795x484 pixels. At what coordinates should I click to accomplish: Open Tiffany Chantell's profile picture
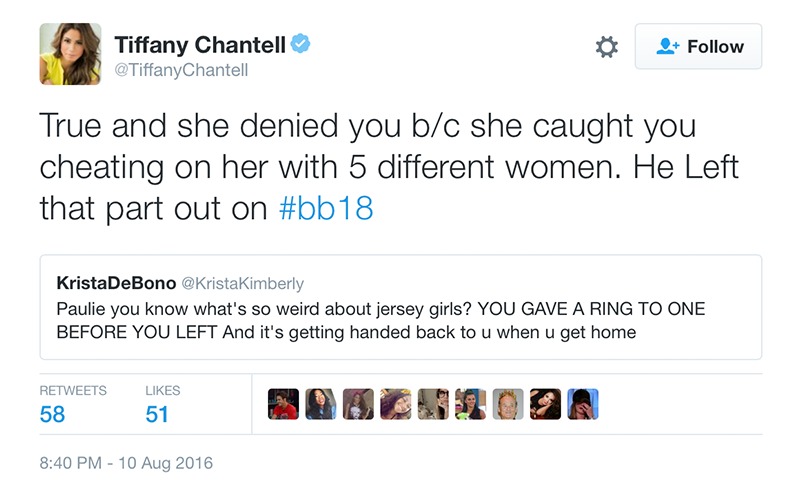[x=70, y=54]
